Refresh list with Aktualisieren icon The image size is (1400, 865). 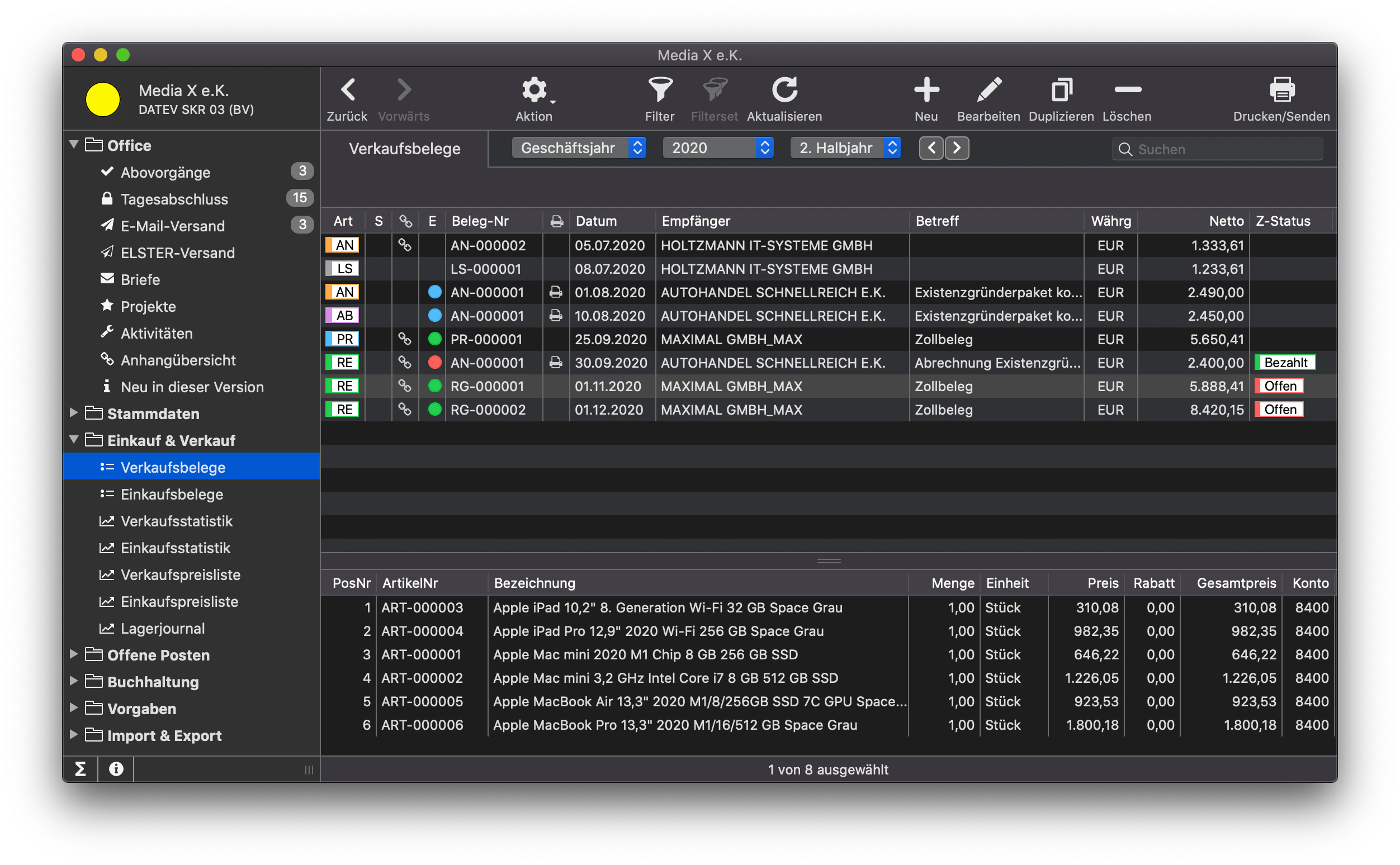(784, 91)
